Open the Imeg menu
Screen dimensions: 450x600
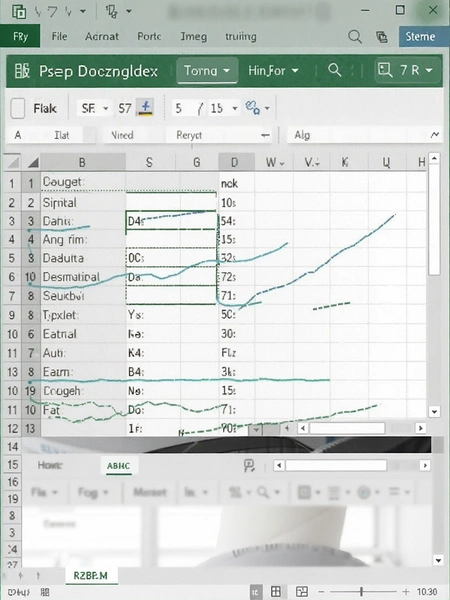[194, 37]
